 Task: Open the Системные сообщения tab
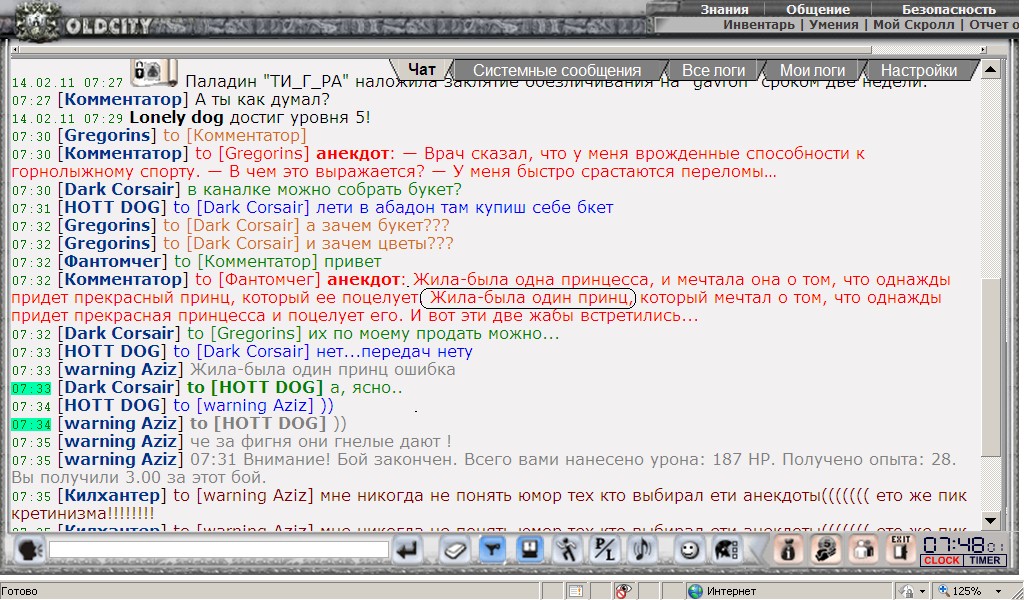click(x=557, y=71)
